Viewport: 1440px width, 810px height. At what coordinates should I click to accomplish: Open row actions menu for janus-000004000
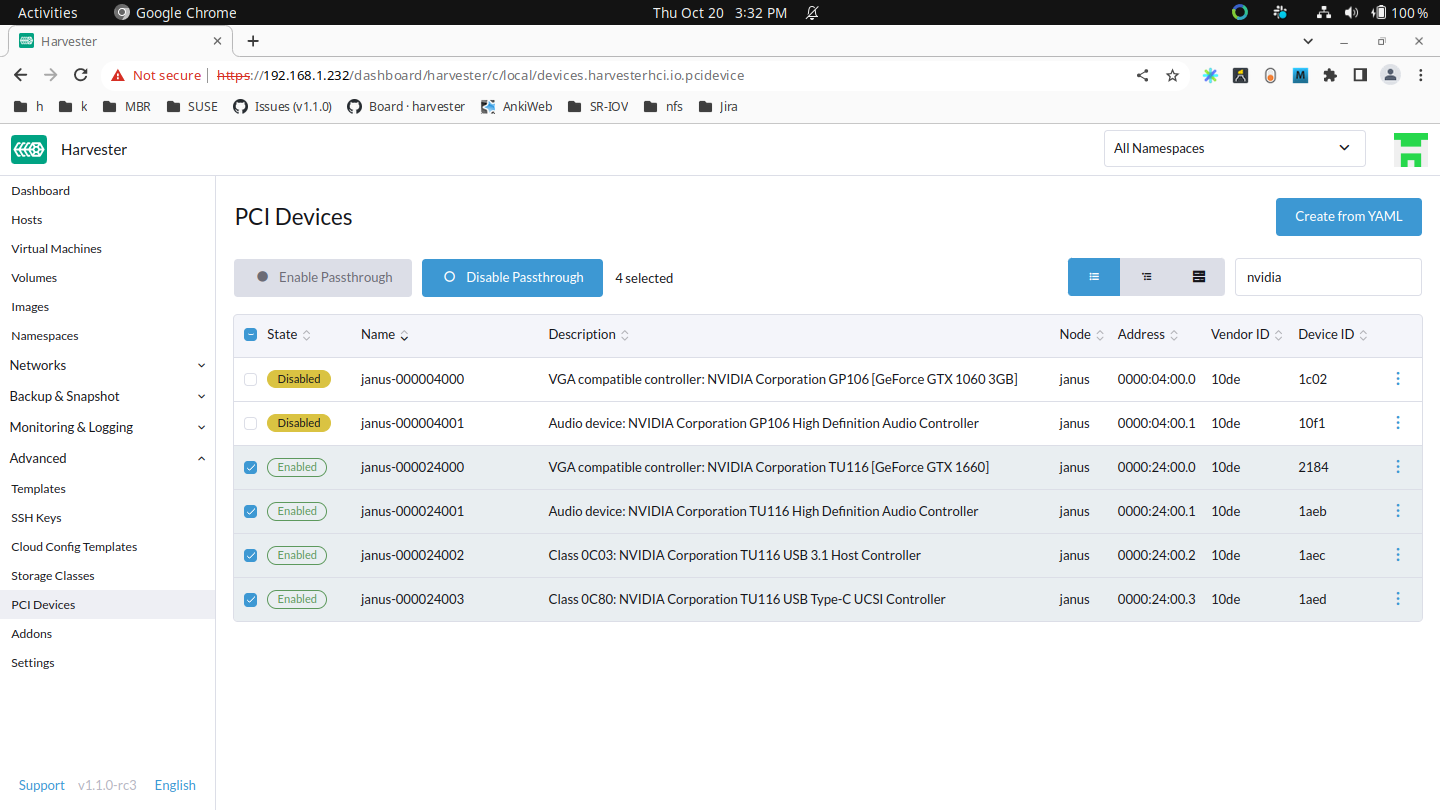click(x=1397, y=379)
